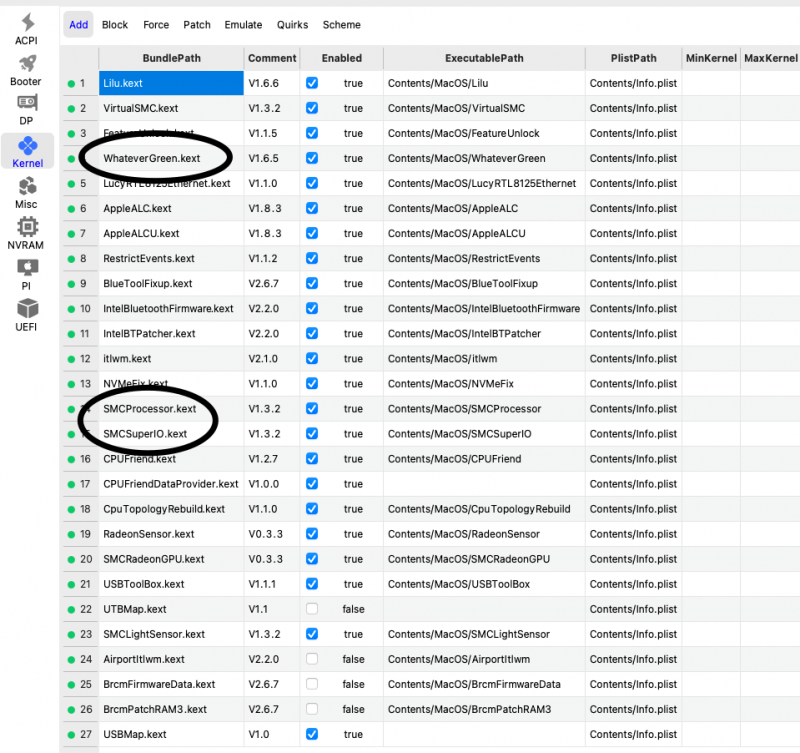Open the DP device properties icon
Image resolution: width=800 pixels, height=753 pixels.
tap(27, 103)
